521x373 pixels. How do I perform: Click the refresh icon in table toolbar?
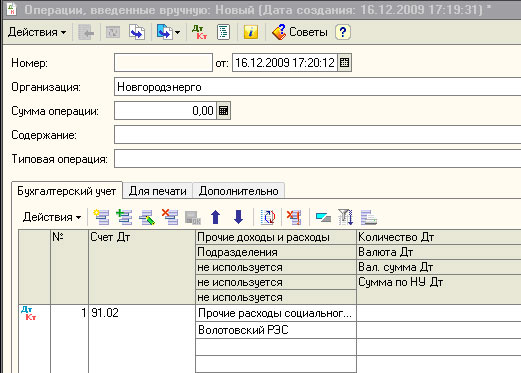click(x=268, y=217)
